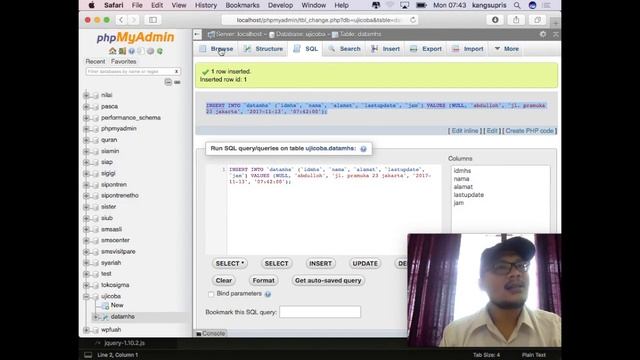Image resolution: width=640 pixels, height=360 pixels.
Task: Click the AirPlay display icon in menu bar
Action: click(x=404, y=5)
